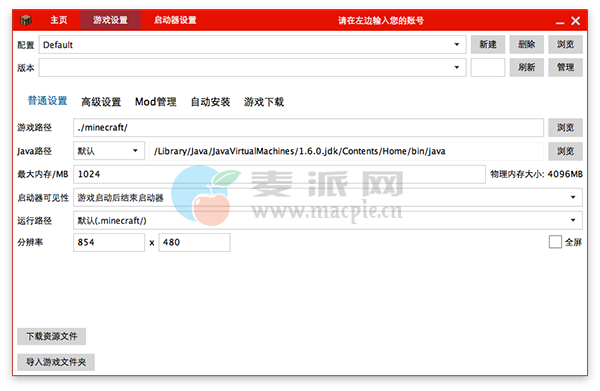The height and width of the screenshot is (391, 600).
Task: Click the 导入游戏文件夹 button
Action: (56, 362)
